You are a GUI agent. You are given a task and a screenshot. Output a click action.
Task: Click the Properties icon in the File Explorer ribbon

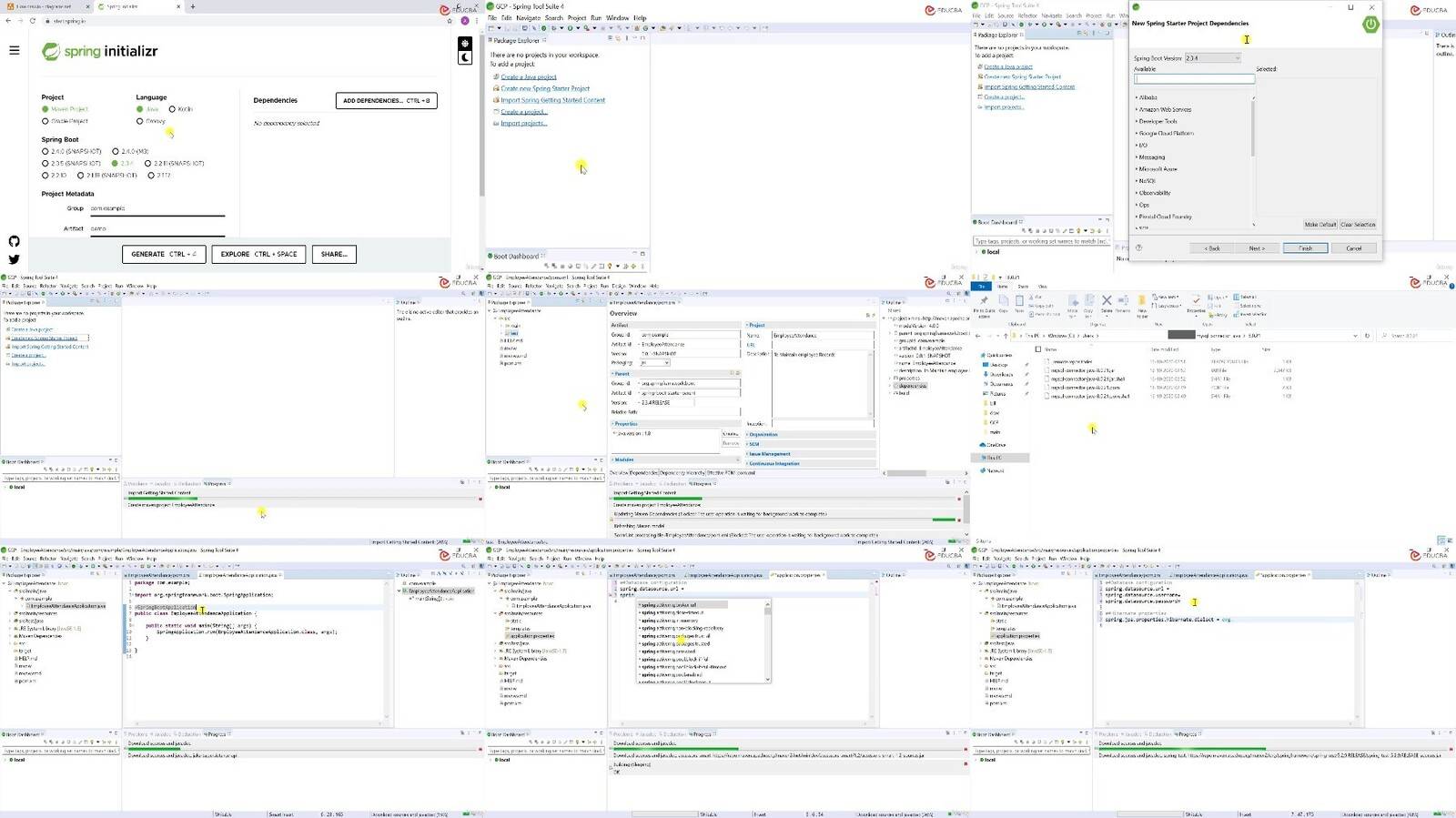(1196, 300)
